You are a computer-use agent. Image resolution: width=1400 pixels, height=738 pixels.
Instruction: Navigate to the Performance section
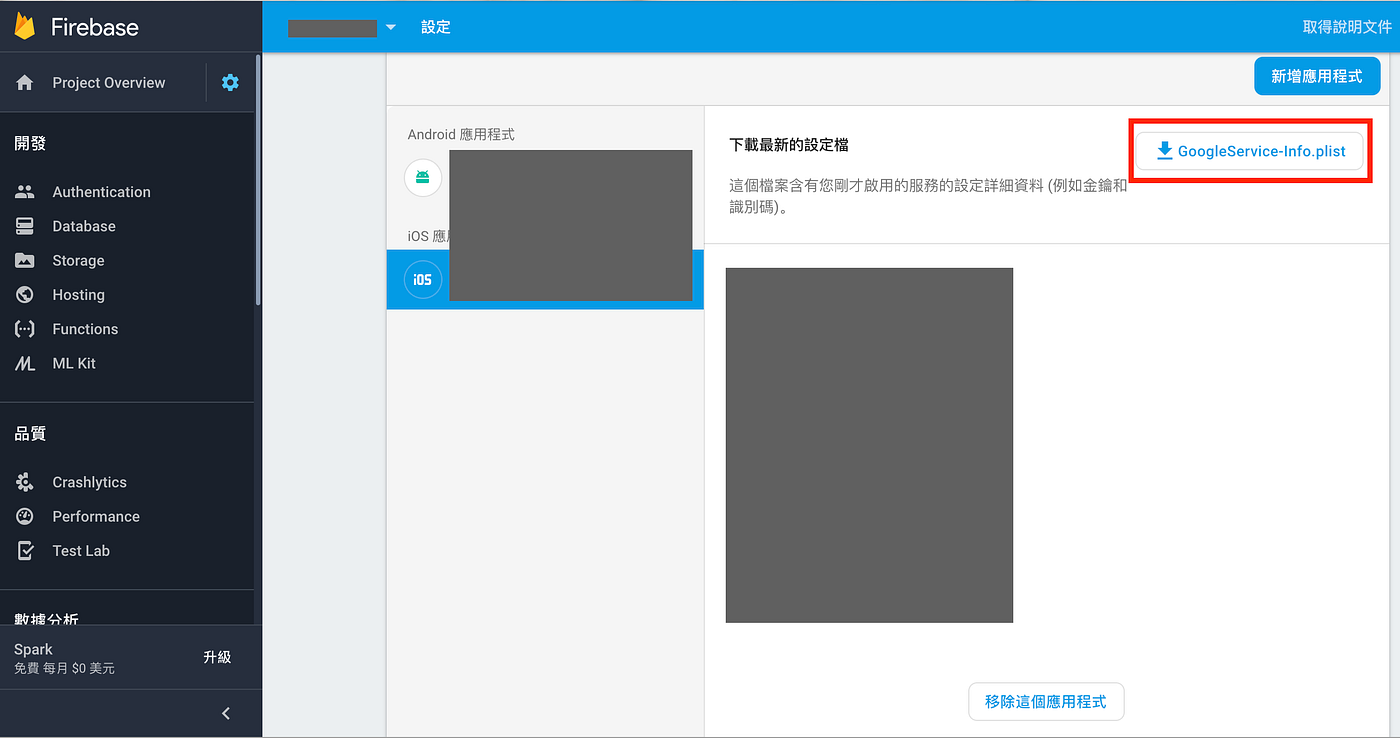tap(97, 516)
